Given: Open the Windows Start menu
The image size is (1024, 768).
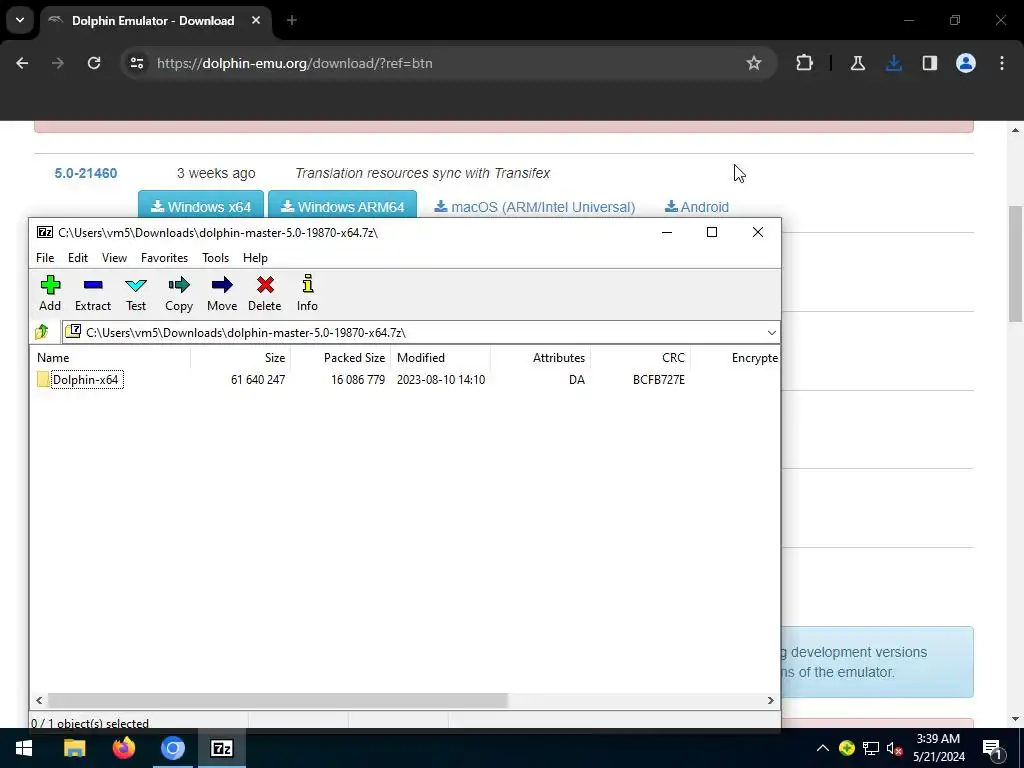Looking at the screenshot, I should tap(24, 748).
